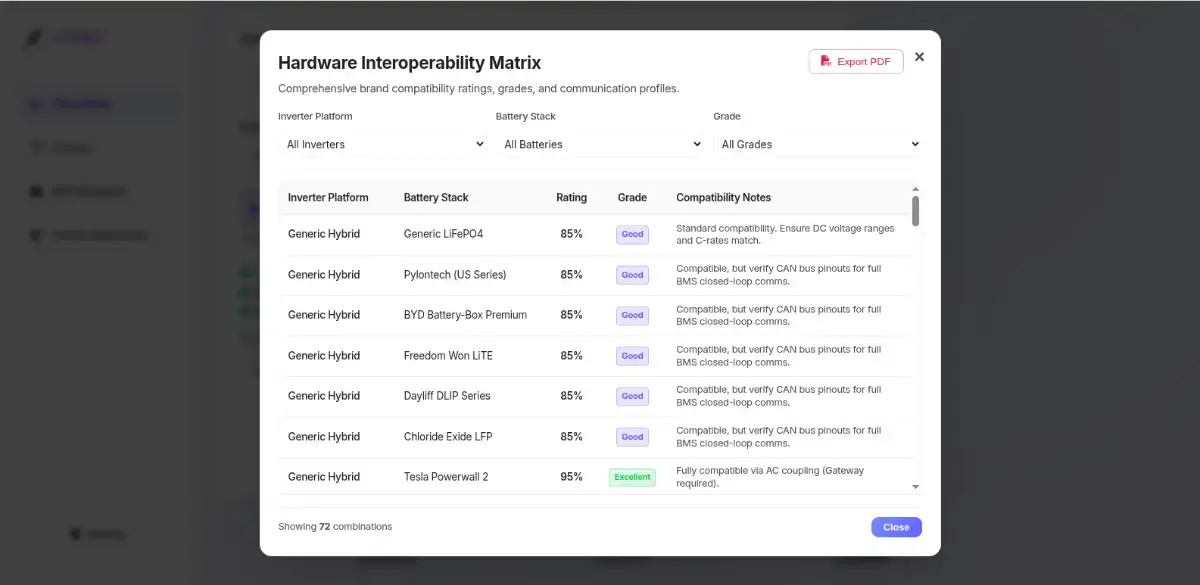Select the Chloride Exide LFP cell
The height and width of the screenshot is (585, 1200).
point(448,437)
